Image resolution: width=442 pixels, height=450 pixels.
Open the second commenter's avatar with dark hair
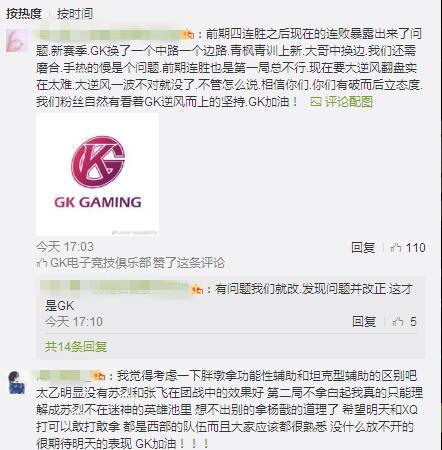click(17, 382)
